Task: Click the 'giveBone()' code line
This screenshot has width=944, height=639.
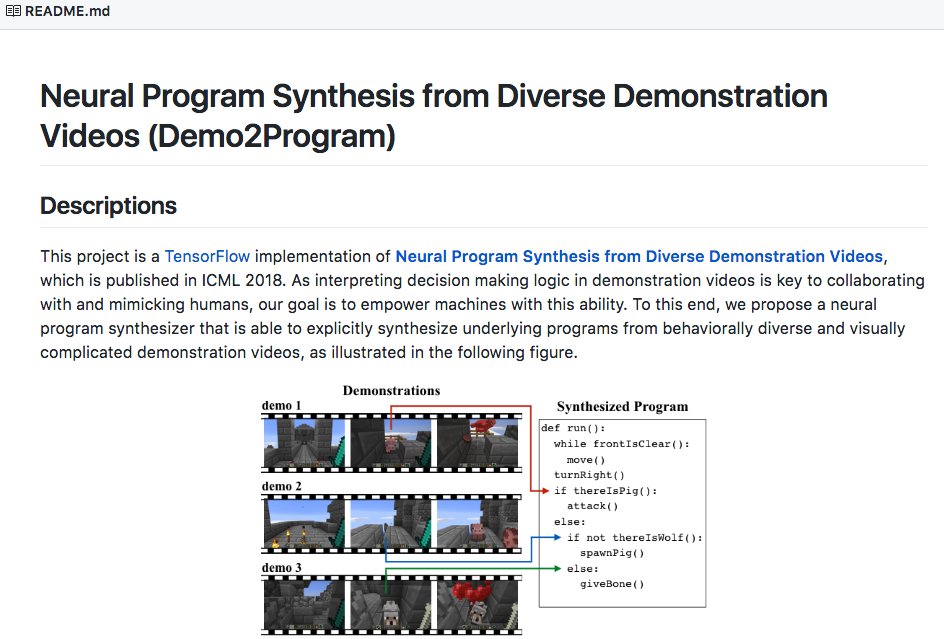Action: click(x=612, y=584)
